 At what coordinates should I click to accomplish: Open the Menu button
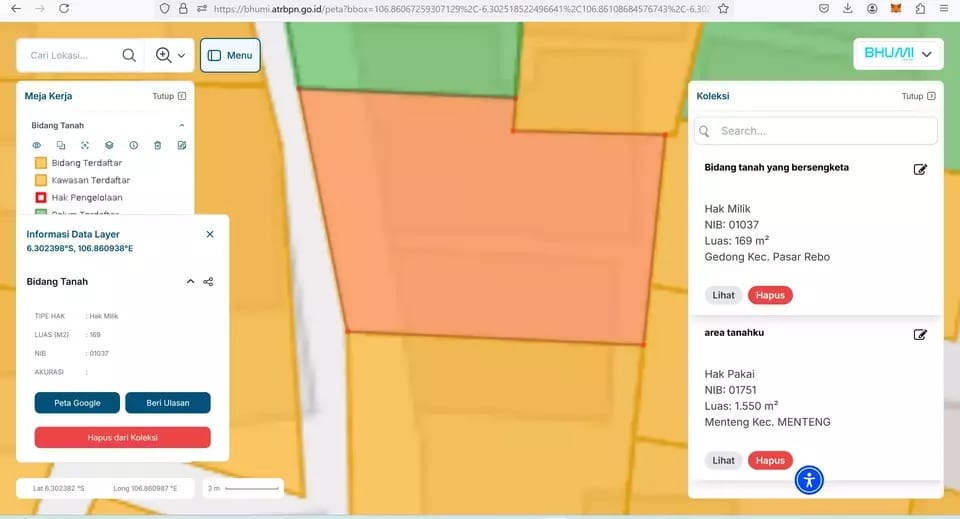coord(230,55)
